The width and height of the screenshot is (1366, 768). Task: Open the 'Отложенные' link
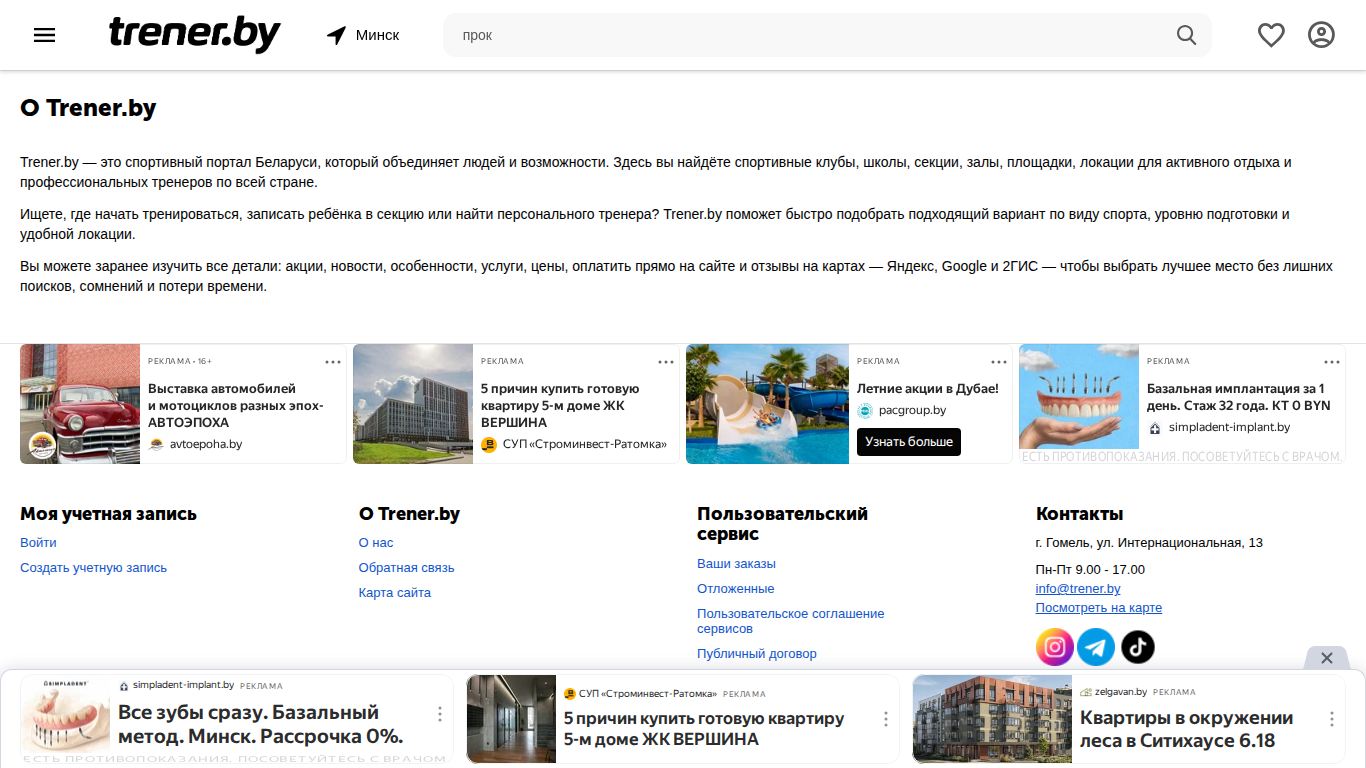pyautogui.click(x=736, y=588)
